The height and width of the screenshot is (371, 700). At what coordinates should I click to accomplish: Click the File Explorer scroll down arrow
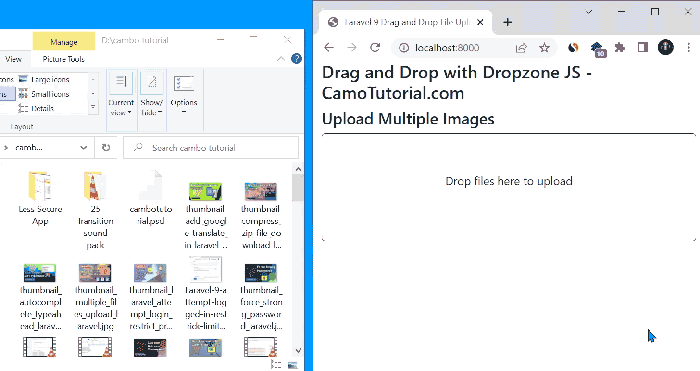click(298, 351)
